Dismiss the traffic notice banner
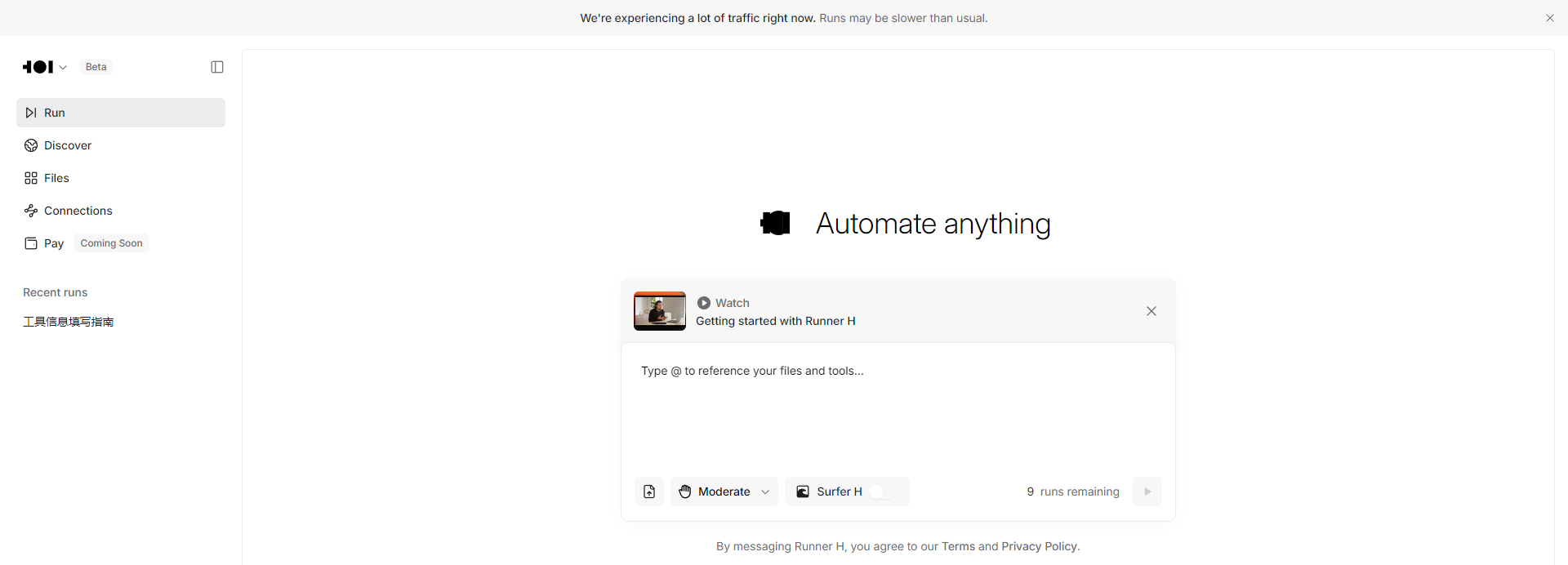1568x565 pixels. (1550, 18)
